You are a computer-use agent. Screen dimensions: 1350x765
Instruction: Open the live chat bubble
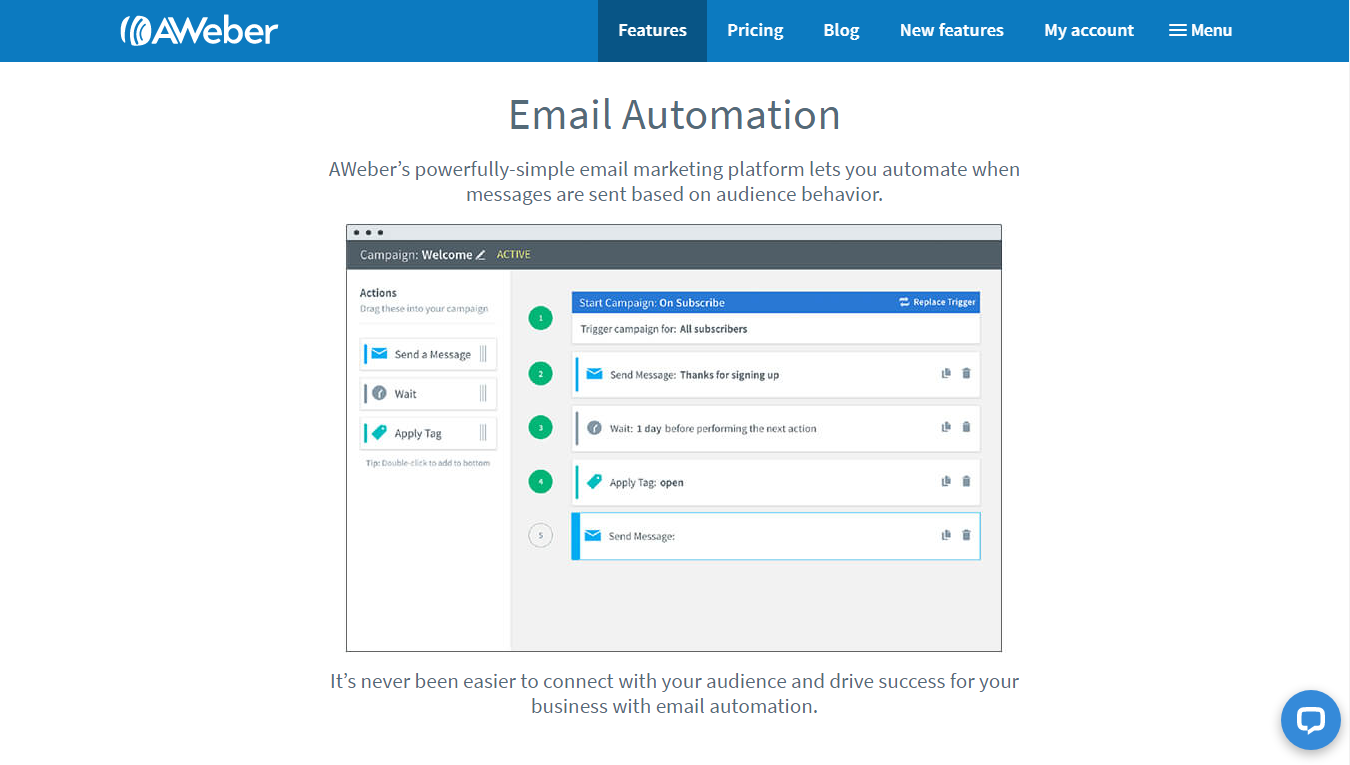[1310, 720]
